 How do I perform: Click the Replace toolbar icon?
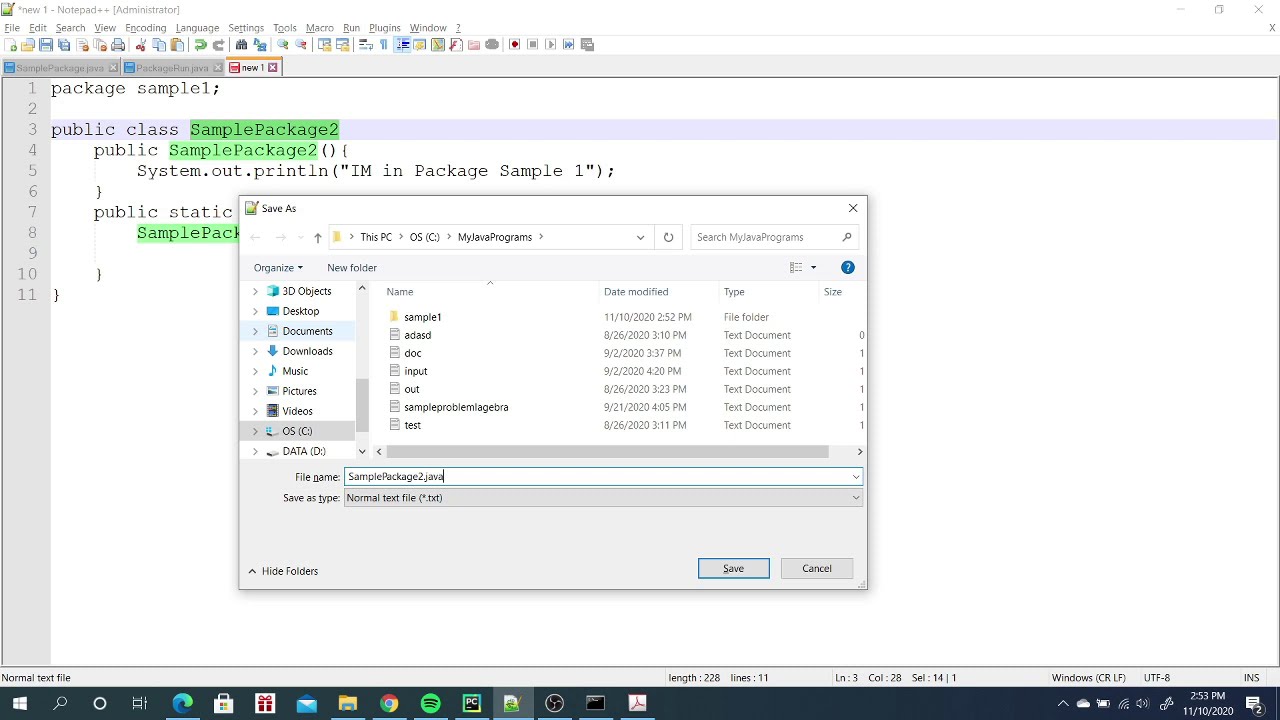(x=260, y=45)
